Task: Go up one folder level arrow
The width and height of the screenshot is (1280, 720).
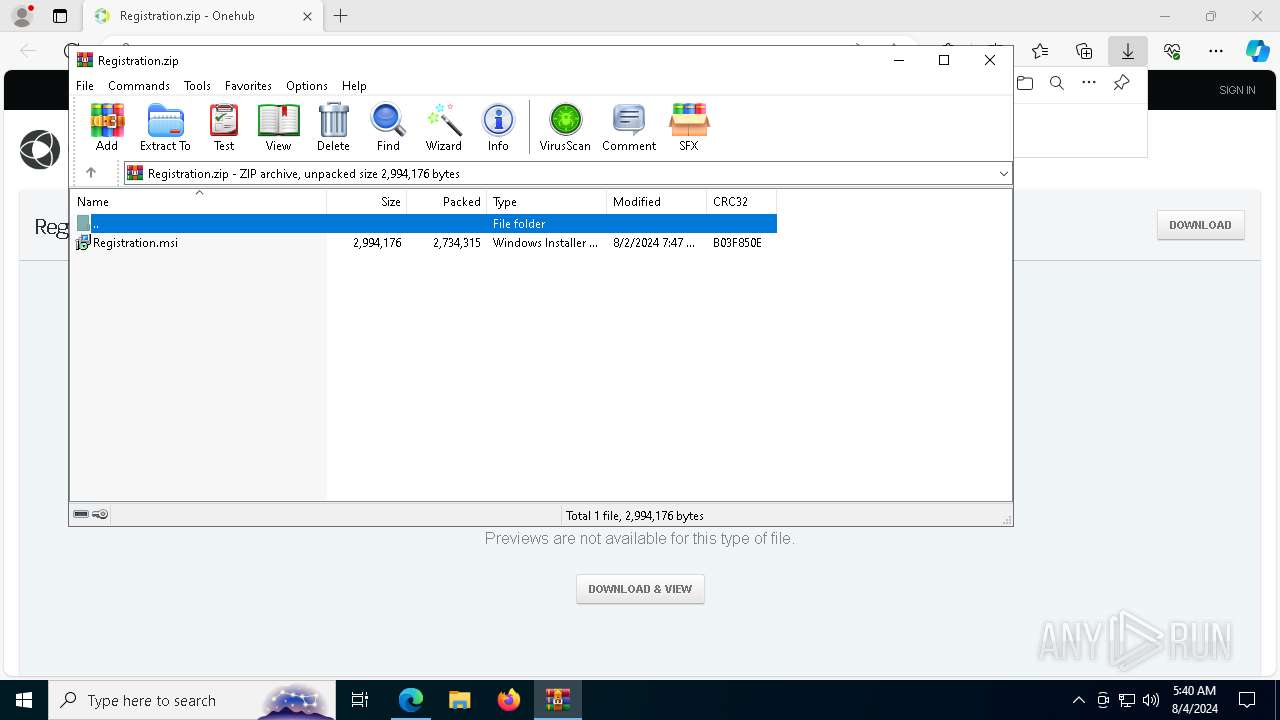Action: point(90,173)
